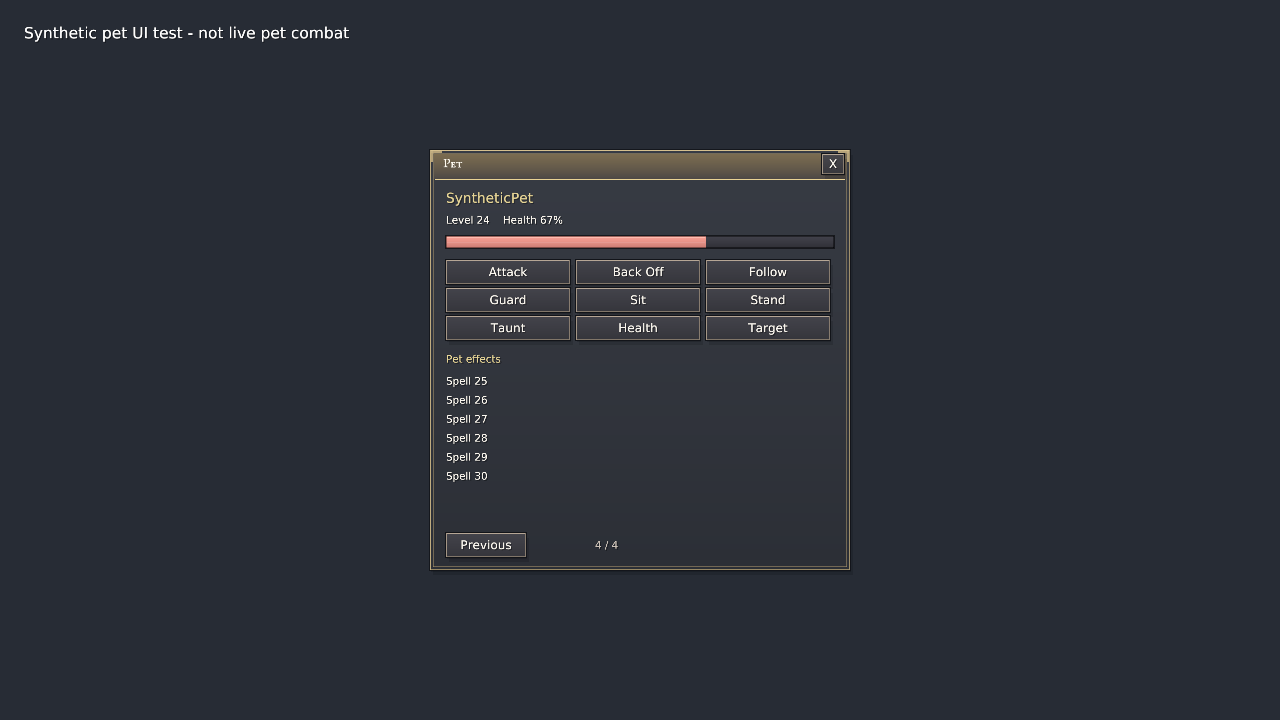The image size is (1280, 720).
Task: Go to the Previous effects page
Action: click(486, 545)
